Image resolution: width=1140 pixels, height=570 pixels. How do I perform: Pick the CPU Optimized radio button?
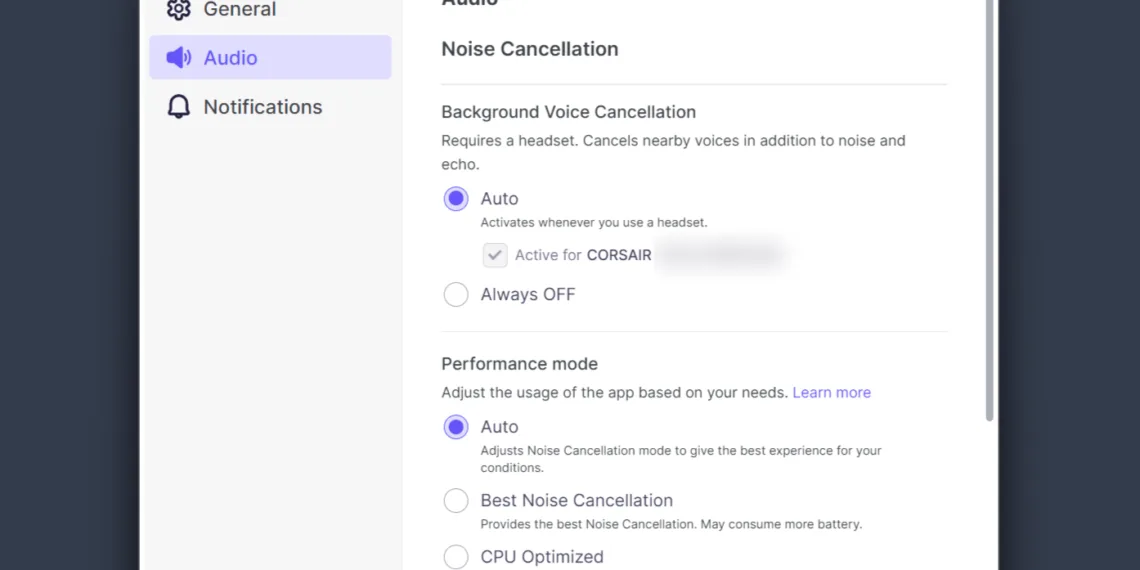tap(456, 557)
